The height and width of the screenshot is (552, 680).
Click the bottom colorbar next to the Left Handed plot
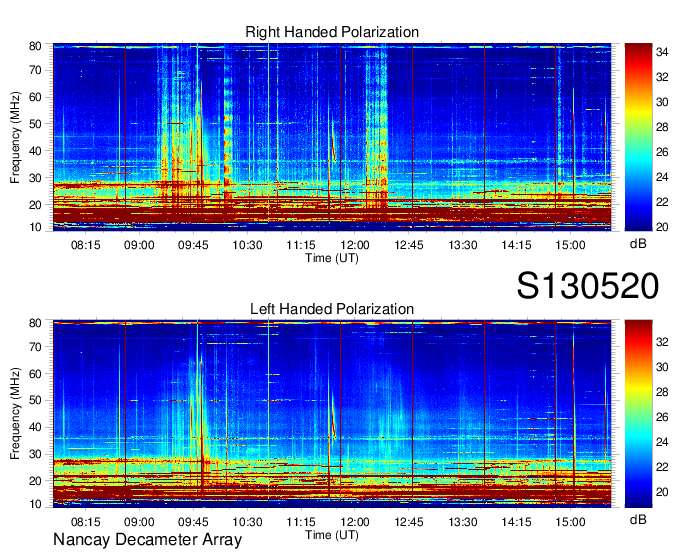click(x=638, y=414)
